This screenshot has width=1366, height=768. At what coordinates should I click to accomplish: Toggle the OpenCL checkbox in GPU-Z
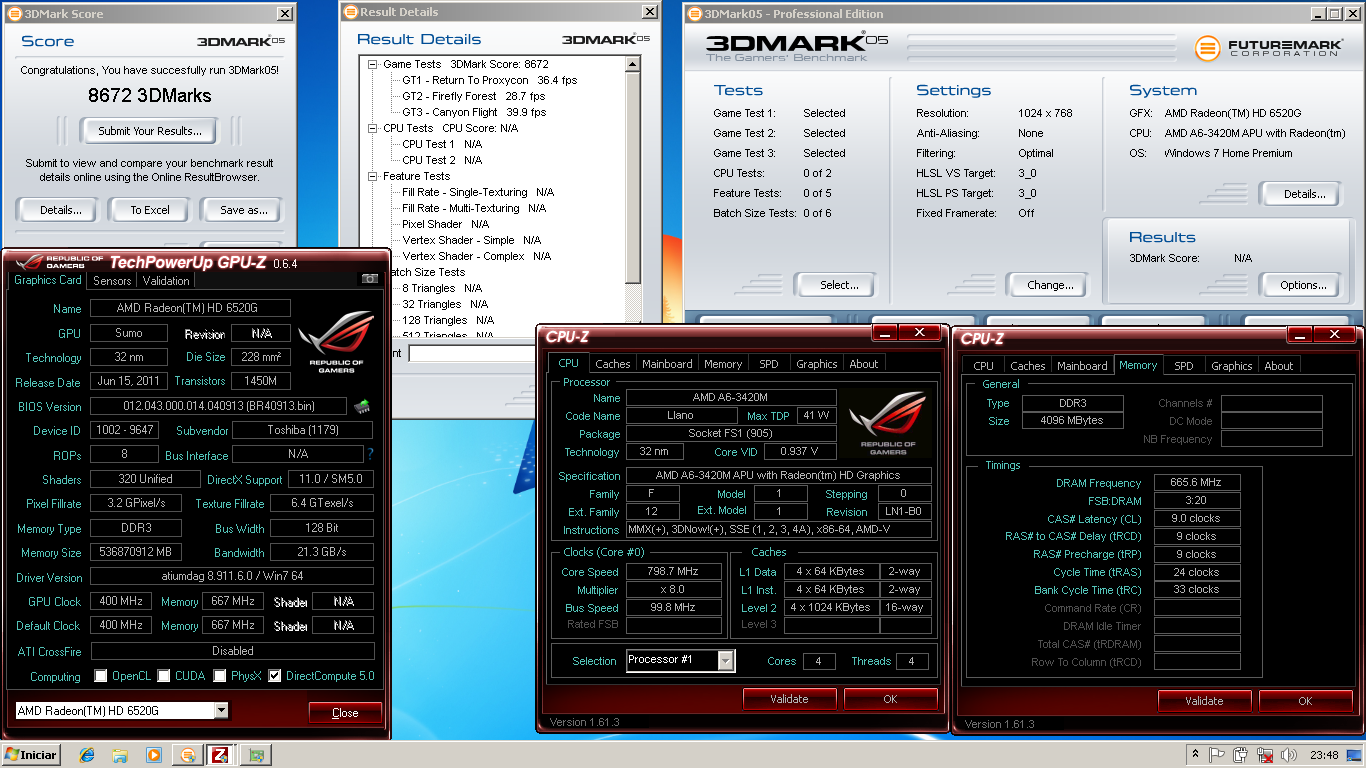[x=101, y=676]
